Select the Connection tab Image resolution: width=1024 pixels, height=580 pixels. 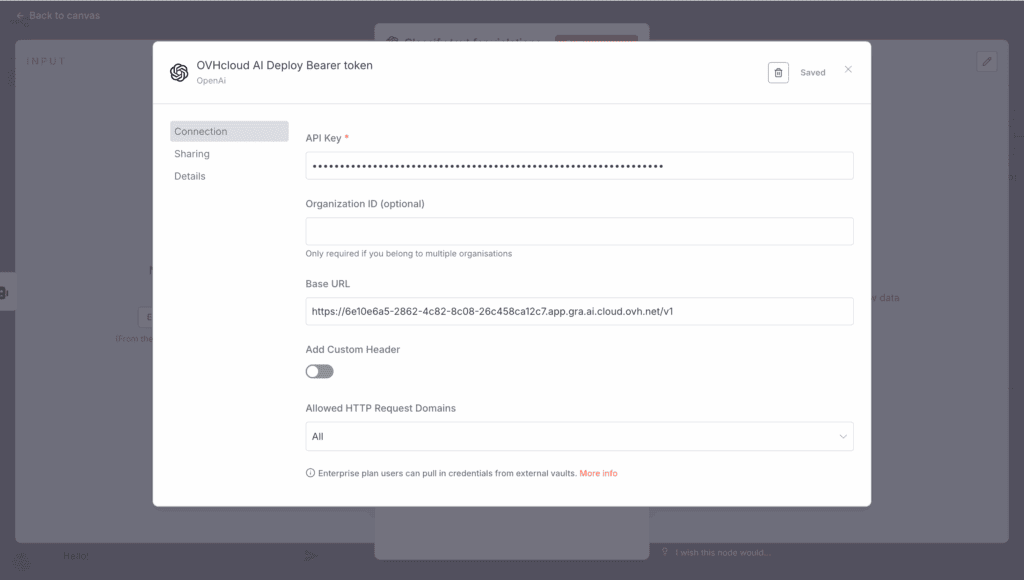tap(229, 131)
